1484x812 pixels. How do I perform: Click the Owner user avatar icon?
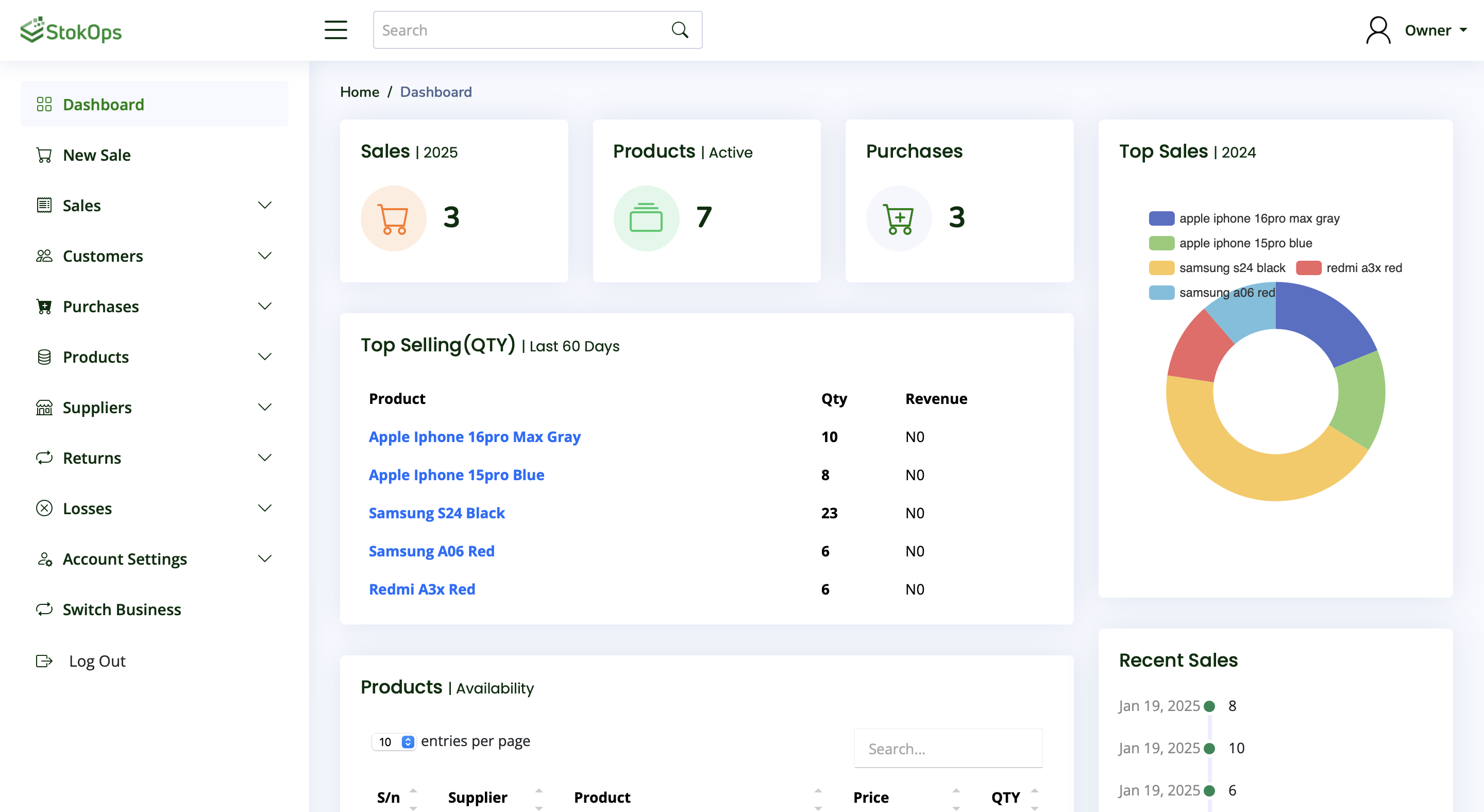tap(1378, 30)
